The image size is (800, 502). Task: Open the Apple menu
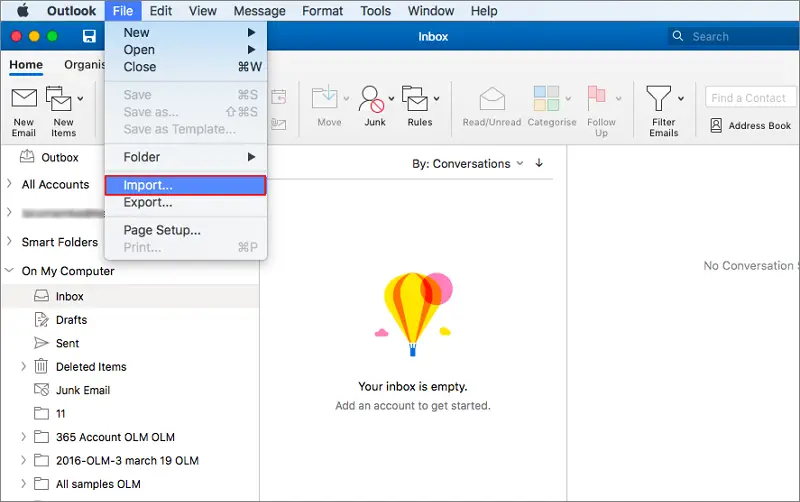[22, 10]
